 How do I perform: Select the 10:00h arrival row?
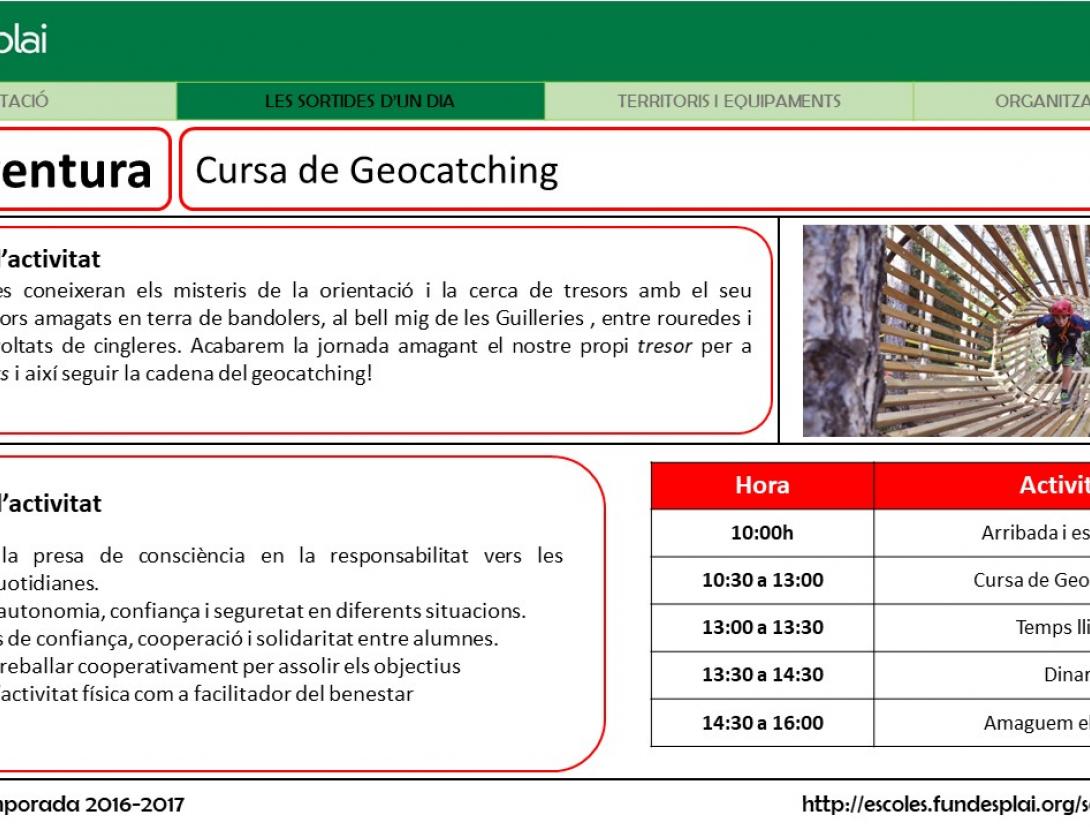coord(763,533)
